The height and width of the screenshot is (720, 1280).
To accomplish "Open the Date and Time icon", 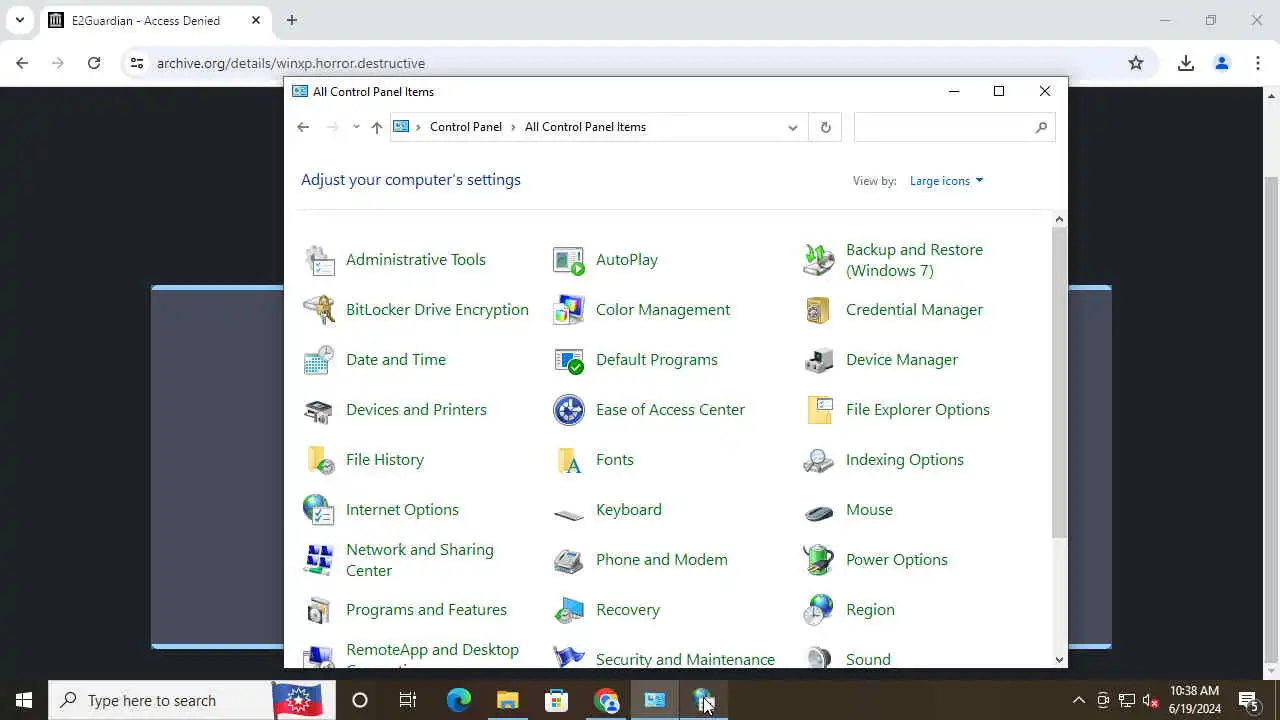I will click(319, 360).
